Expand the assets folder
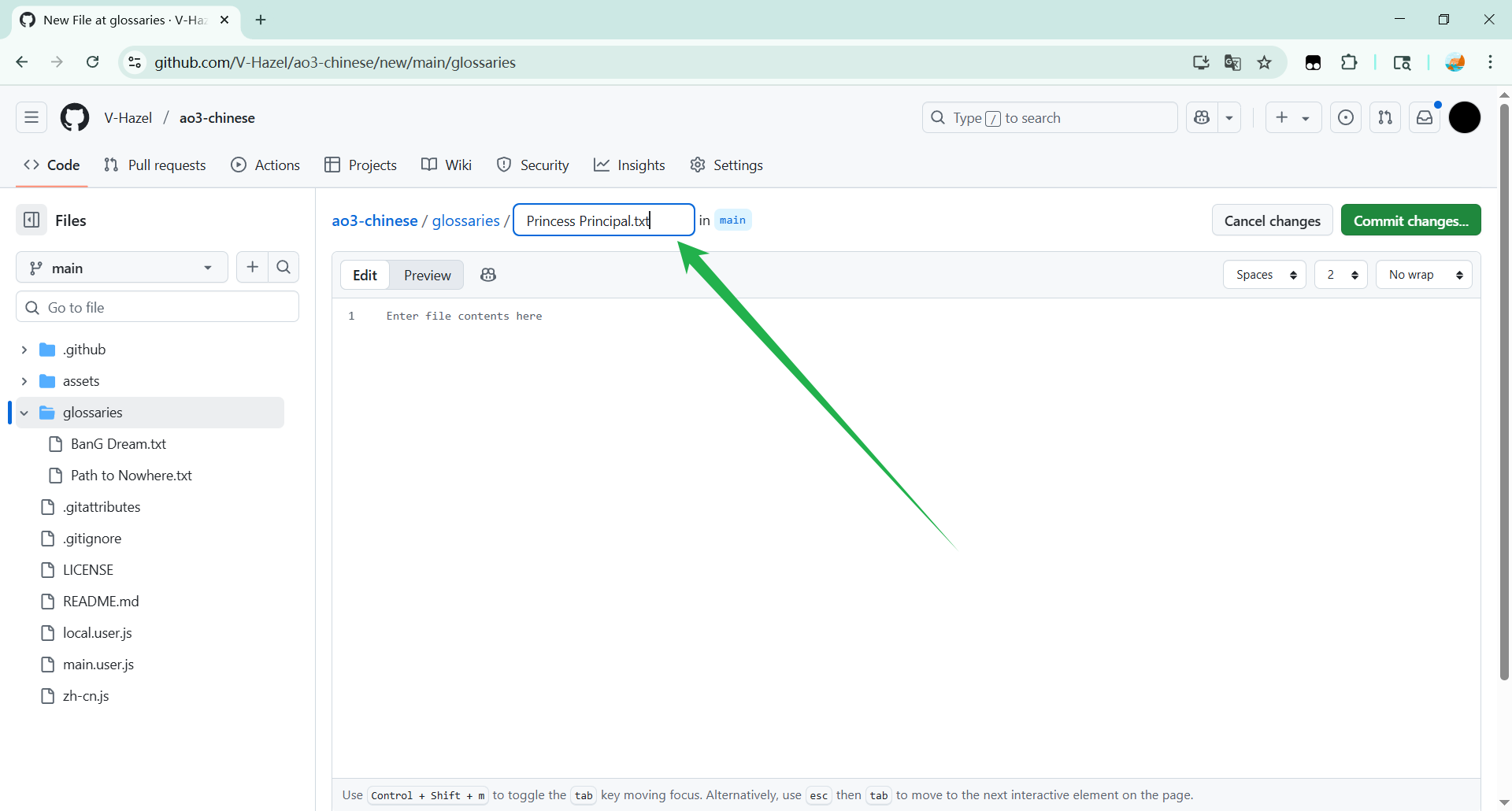This screenshot has width=1512, height=811. tap(24, 381)
